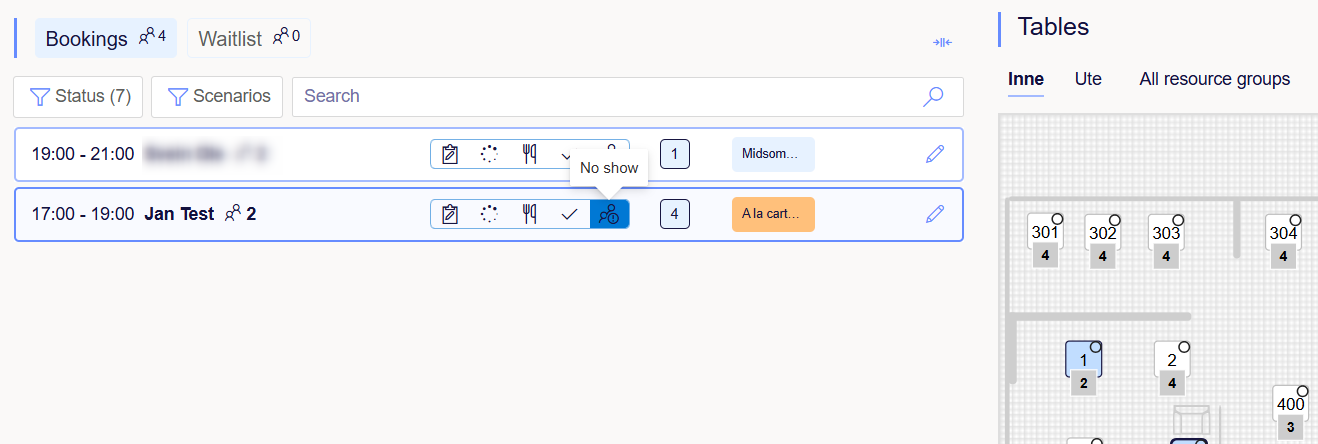Viewport: 1318px width, 444px height.
Task: Set Jan Test booking to seated (fork-knife)
Action: coord(529,214)
